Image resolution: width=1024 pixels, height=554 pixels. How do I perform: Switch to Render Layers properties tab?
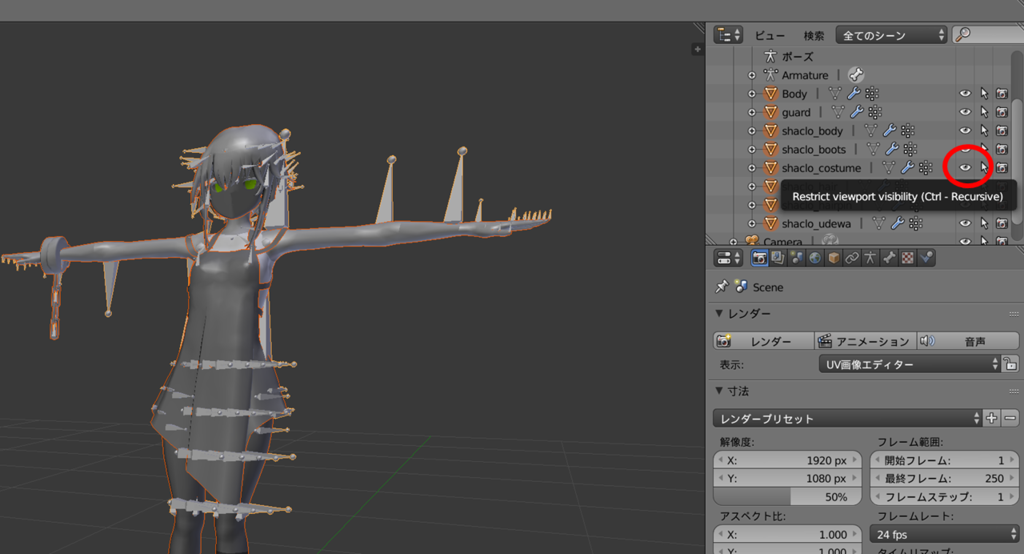click(778, 258)
